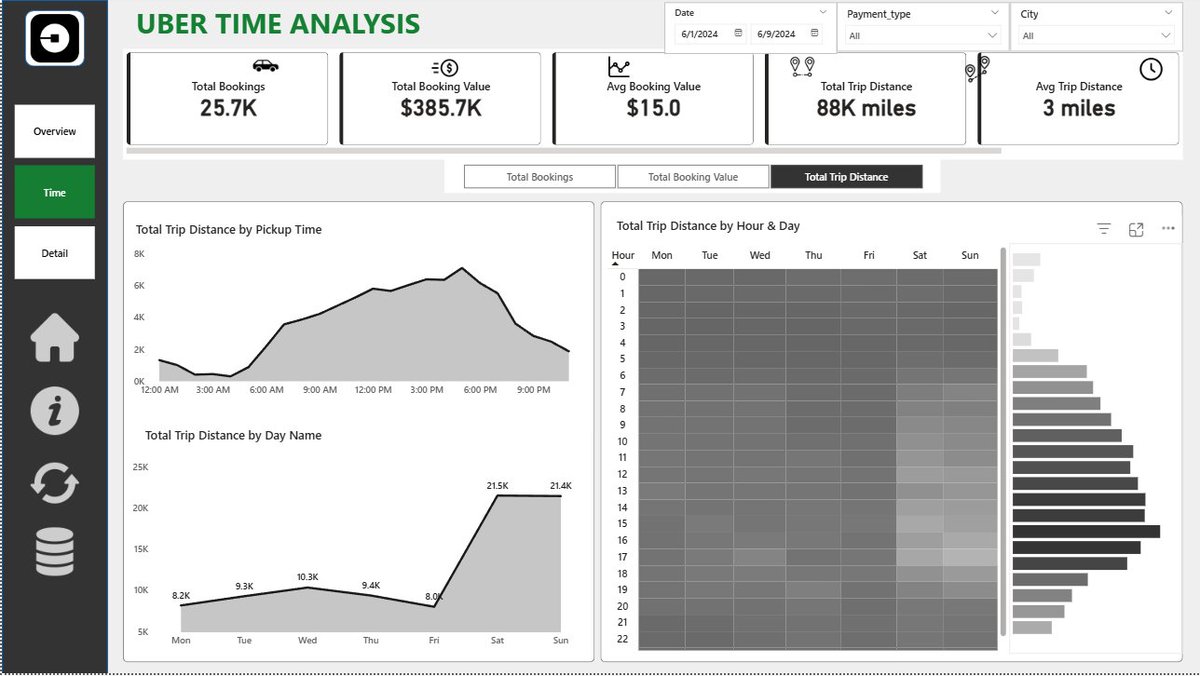Click the UBER TIME ANALYSIS heading
The height and width of the screenshot is (676, 1200).
pos(278,24)
